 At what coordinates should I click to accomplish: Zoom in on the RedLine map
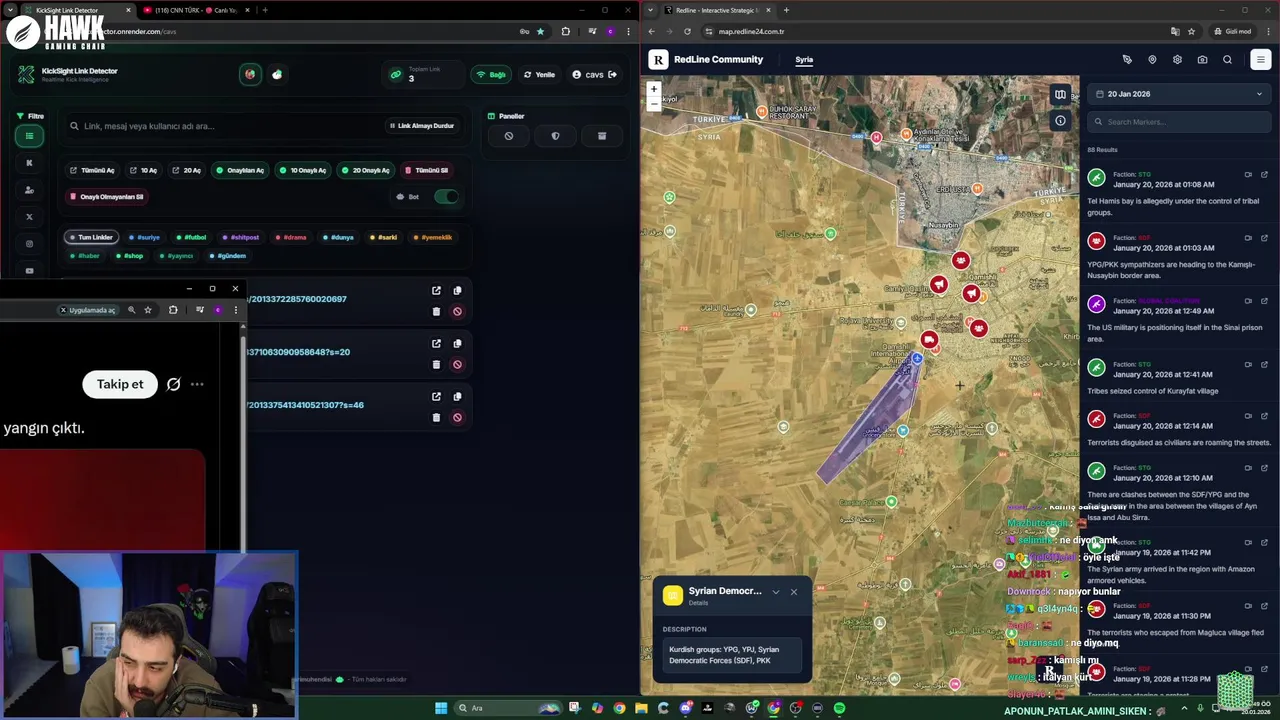coord(654,89)
